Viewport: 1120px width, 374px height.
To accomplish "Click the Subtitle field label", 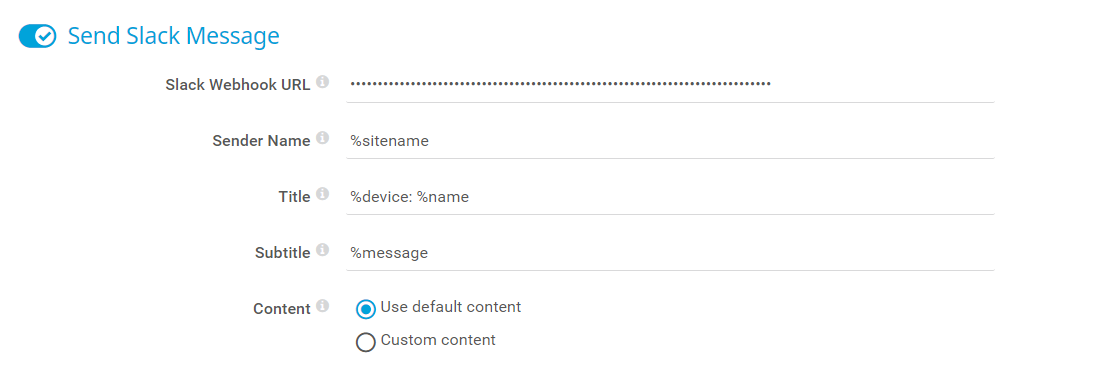I will click(283, 253).
